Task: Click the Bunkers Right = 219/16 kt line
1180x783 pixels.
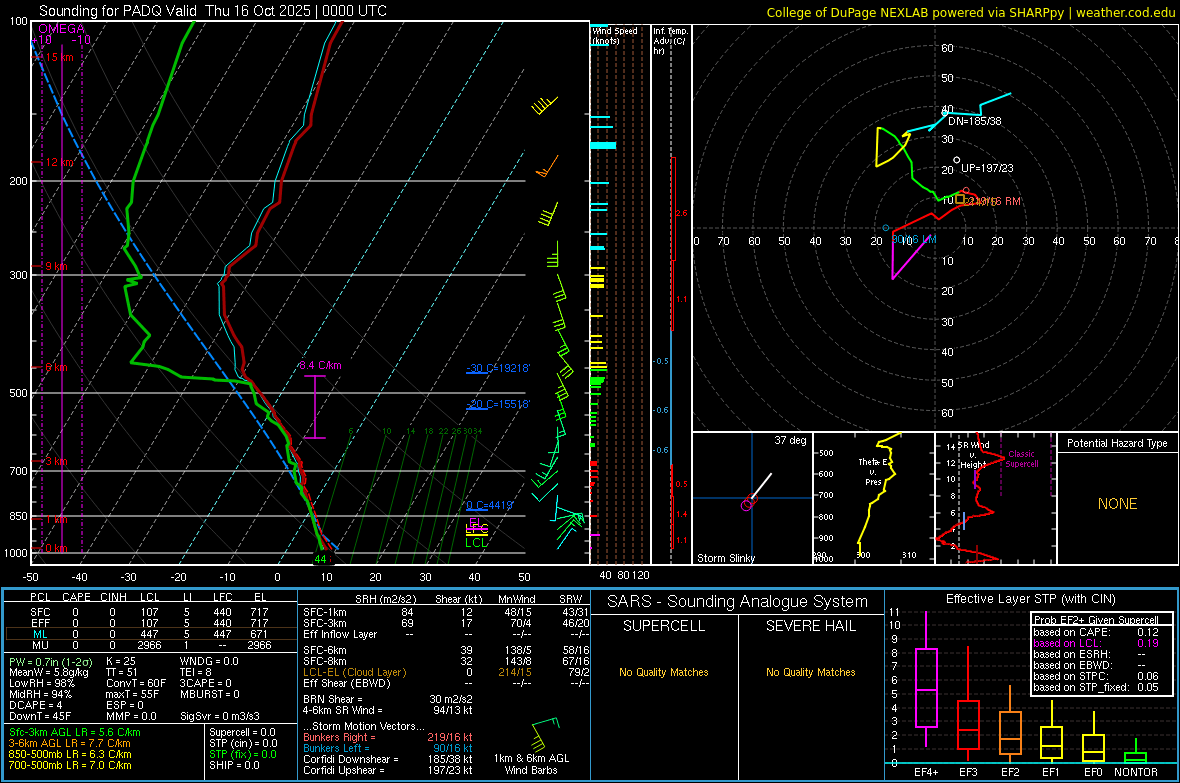Action: (388, 737)
